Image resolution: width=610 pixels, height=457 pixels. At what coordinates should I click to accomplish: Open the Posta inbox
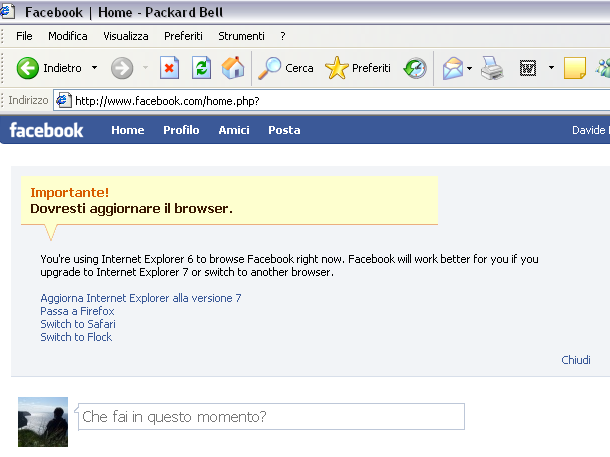pyautogui.click(x=284, y=130)
